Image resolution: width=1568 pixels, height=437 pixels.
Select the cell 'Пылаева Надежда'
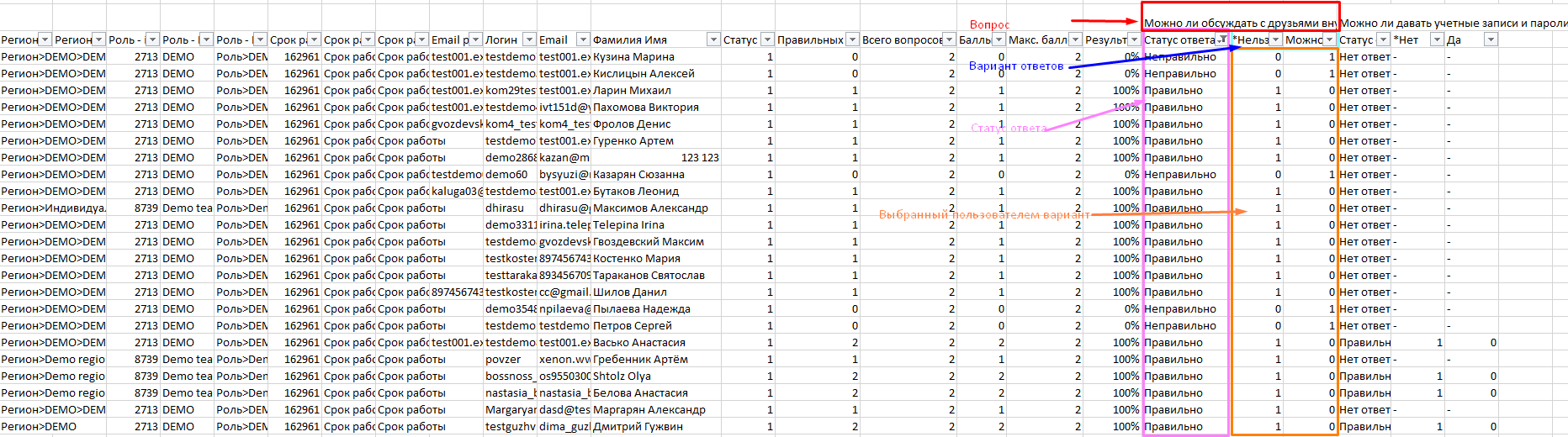(656, 308)
